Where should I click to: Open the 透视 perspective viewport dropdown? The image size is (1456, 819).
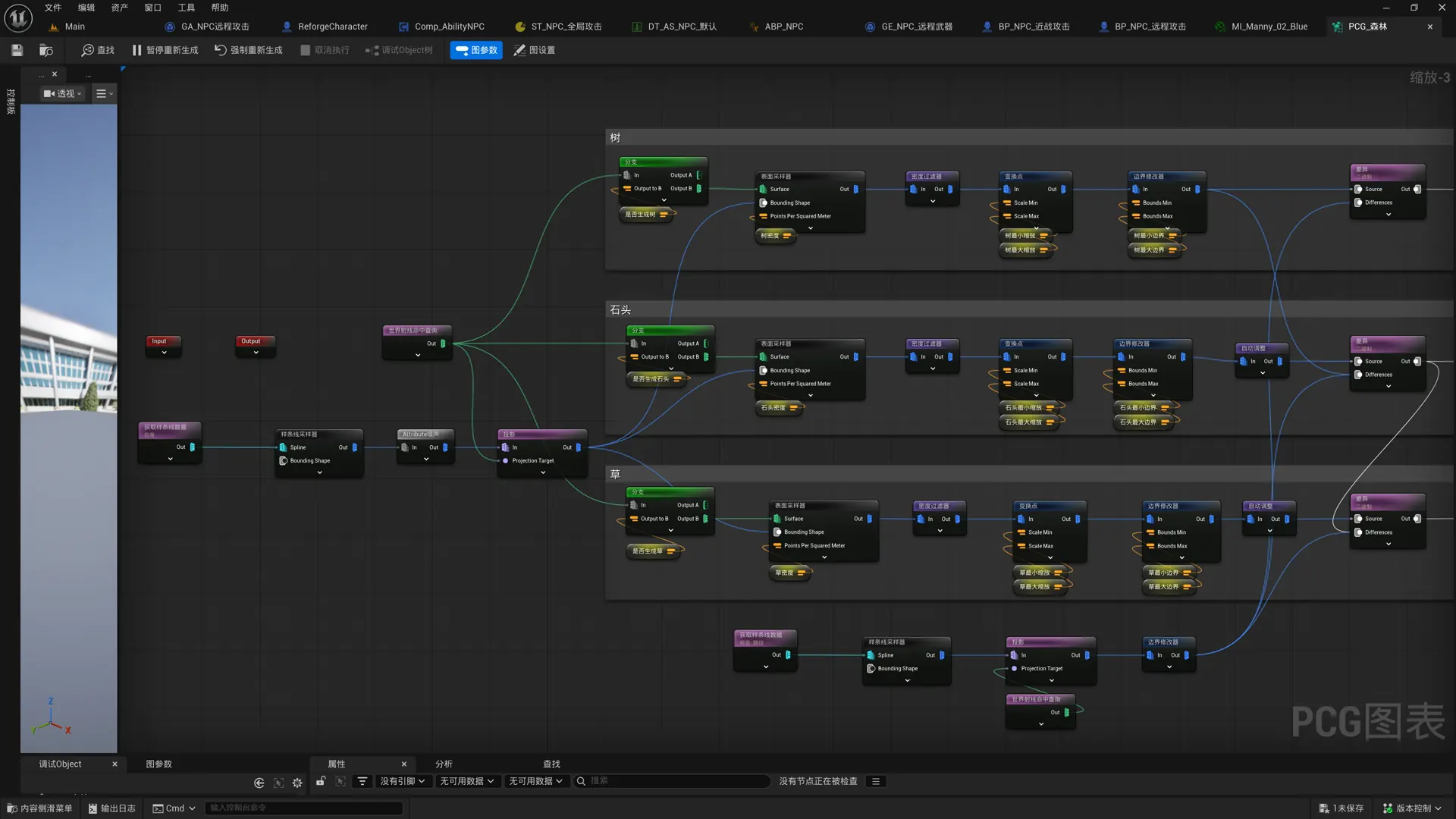tap(62, 93)
